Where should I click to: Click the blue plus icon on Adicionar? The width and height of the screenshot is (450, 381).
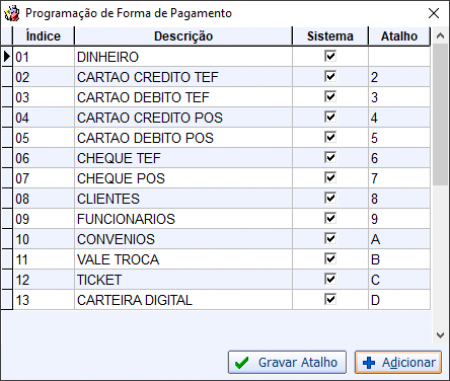tap(369, 363)
